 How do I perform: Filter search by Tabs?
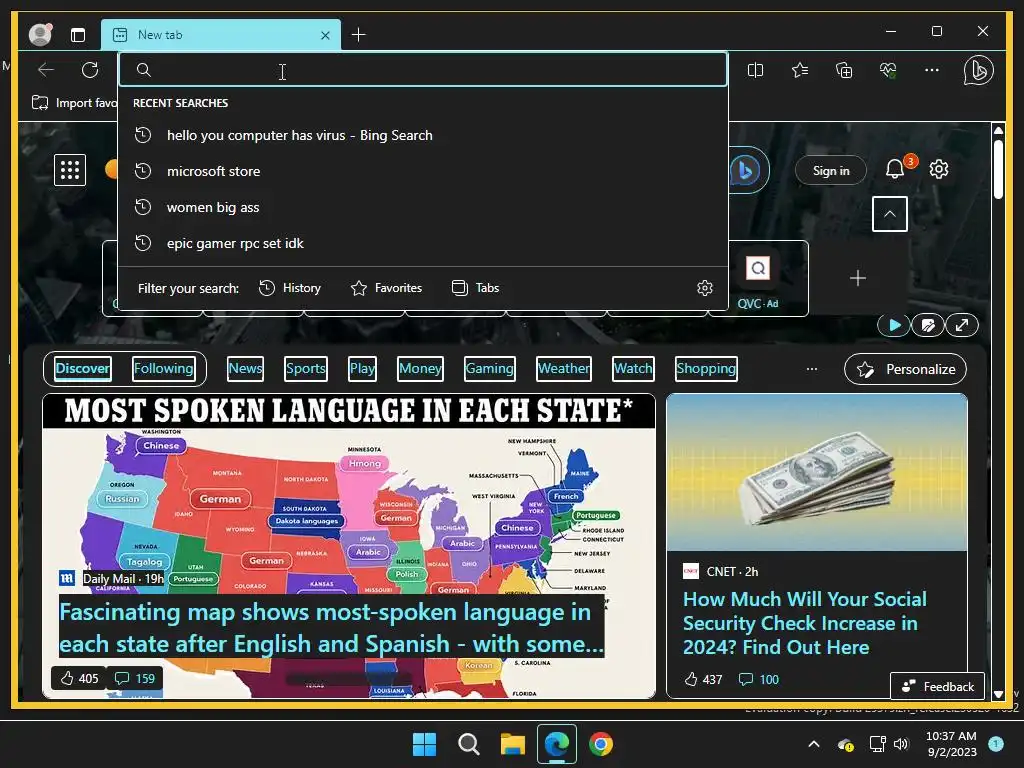[475, 288]
